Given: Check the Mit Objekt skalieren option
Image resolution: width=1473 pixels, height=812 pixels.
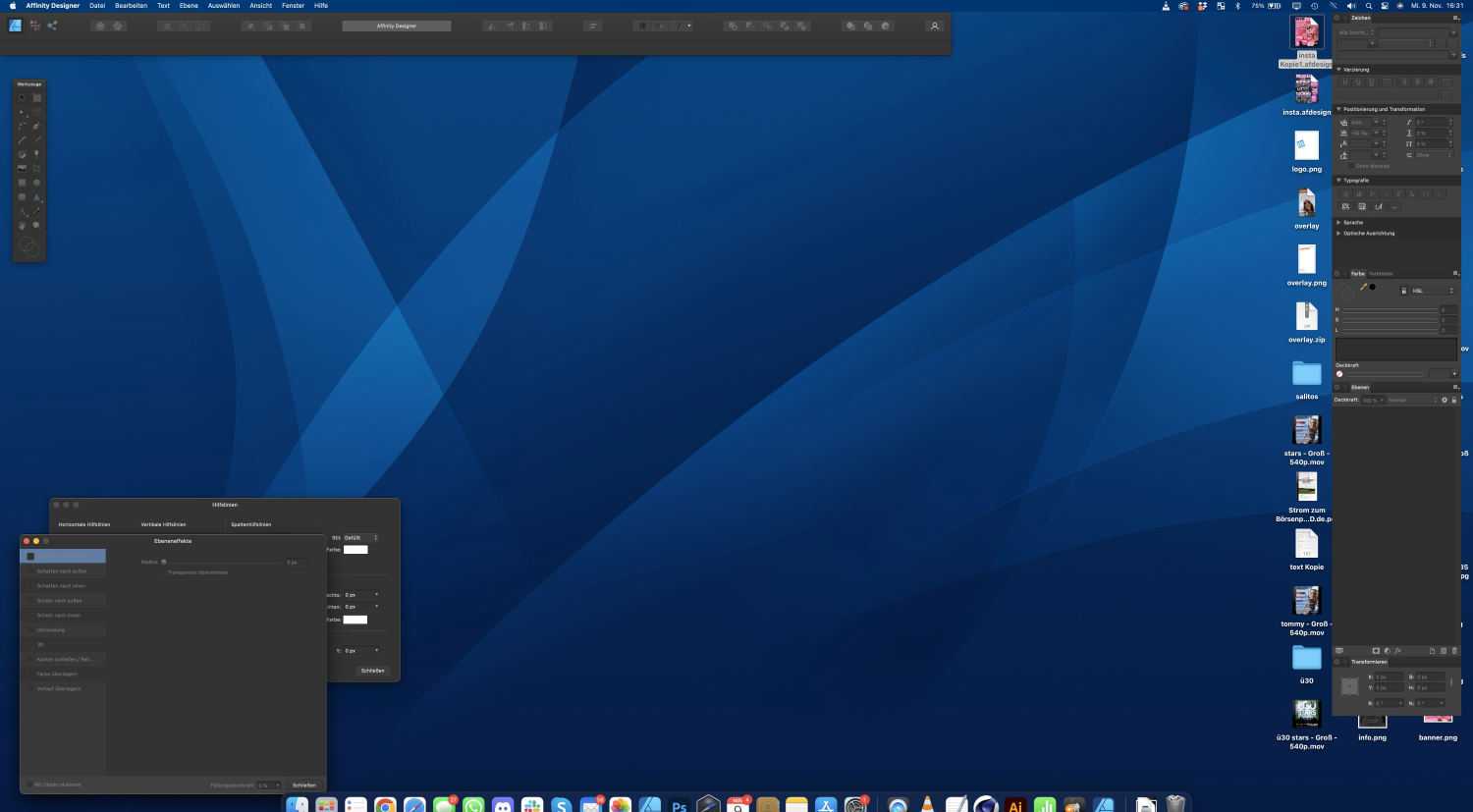Looking at the screenshot, I should pyautogui.click(x=28, y=785).
